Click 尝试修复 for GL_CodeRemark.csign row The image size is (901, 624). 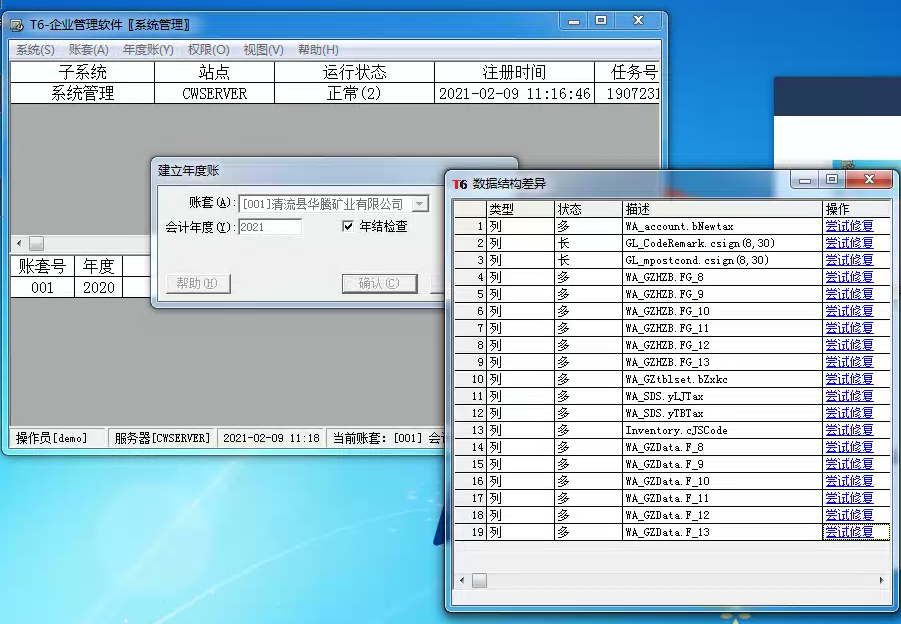coord(849,243)
